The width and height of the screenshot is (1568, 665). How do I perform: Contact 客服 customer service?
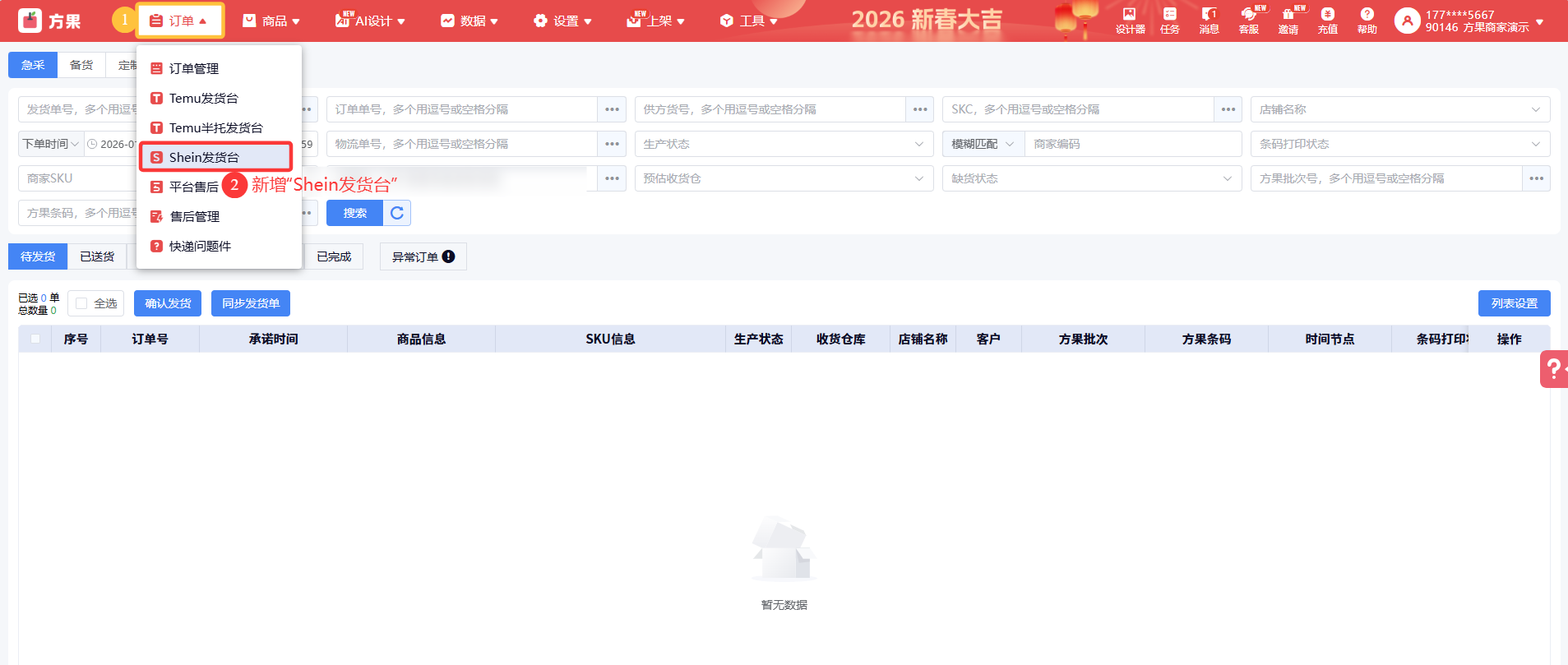(1248, 21)
